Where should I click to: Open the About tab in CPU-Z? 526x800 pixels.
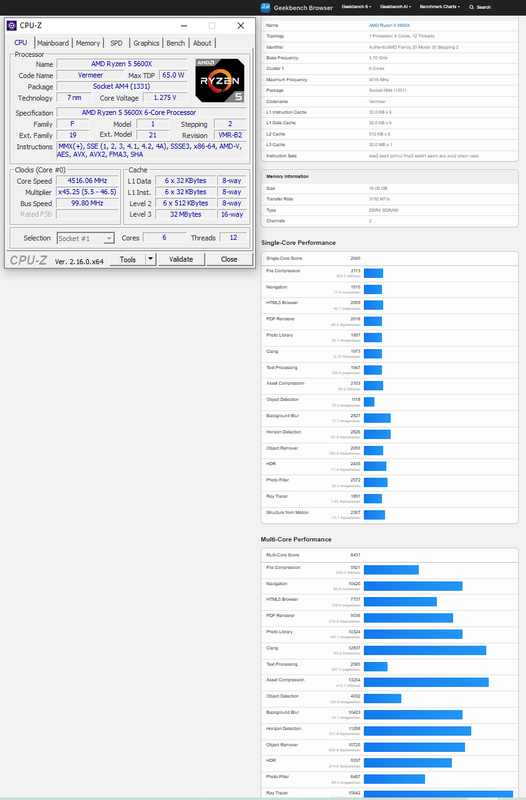(x=202, y=43)
